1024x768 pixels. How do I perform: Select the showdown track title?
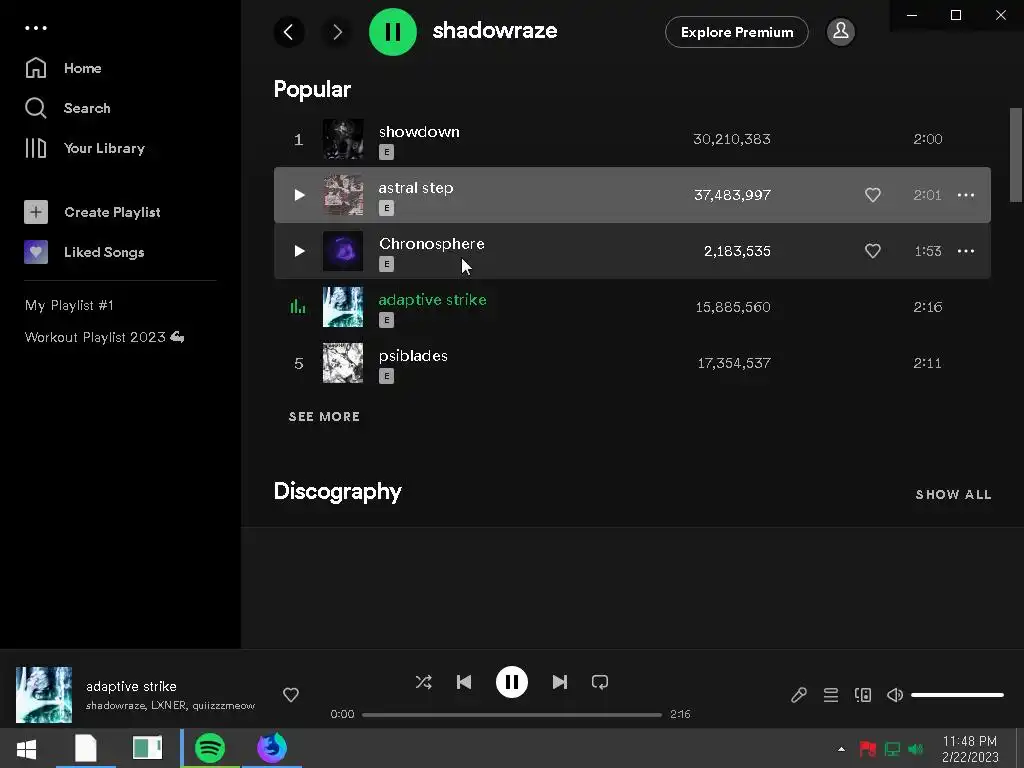[x=419, y=131]
